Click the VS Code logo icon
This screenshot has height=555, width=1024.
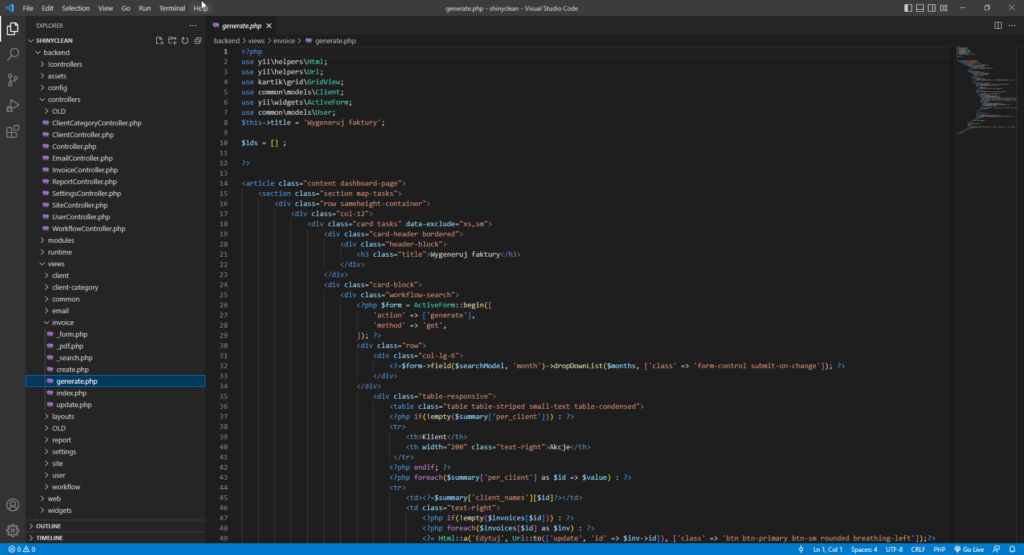[9, 8]
